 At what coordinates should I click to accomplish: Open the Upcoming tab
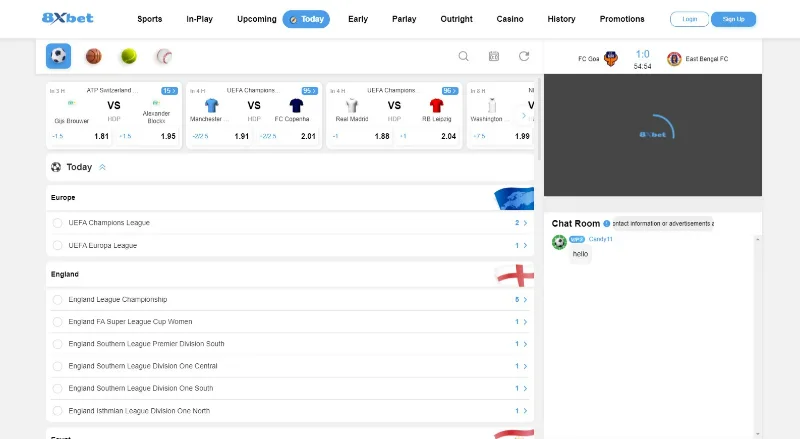pos(257,19)
